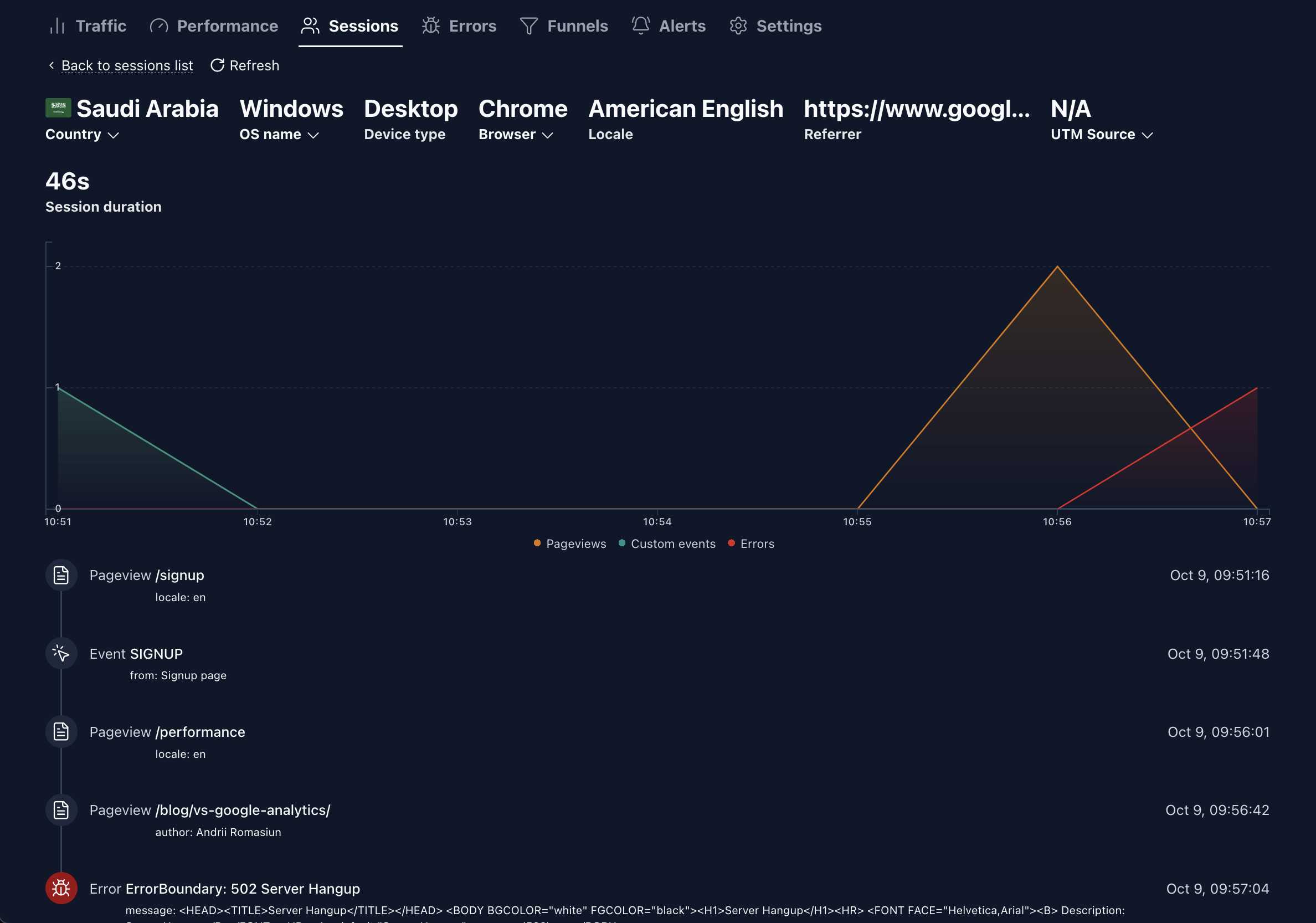Click the Errors bug icon in the navbar
Viewport: 1316px width, 923px height.
coord(430,25)
